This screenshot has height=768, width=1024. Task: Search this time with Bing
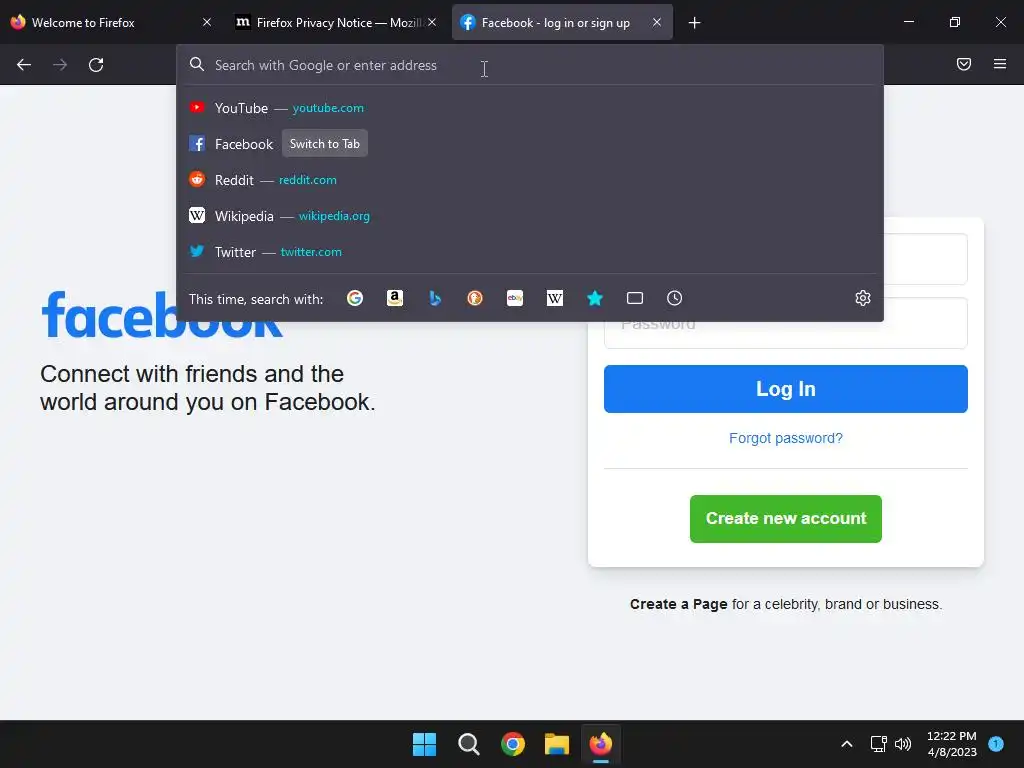click(x=435, y=298)
